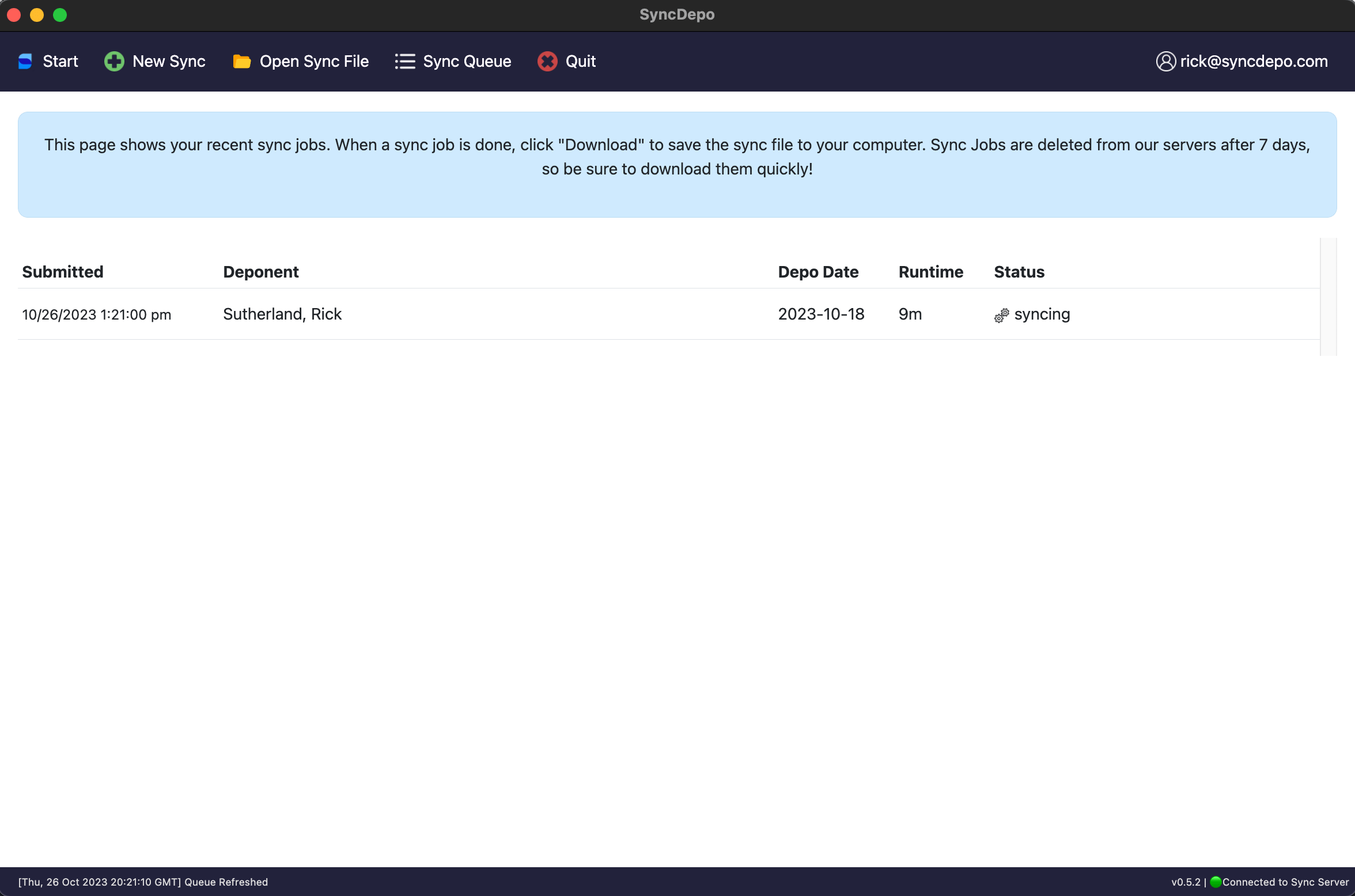
Task: Click the Submitted column header to sort
Action: tap(63, 271)
